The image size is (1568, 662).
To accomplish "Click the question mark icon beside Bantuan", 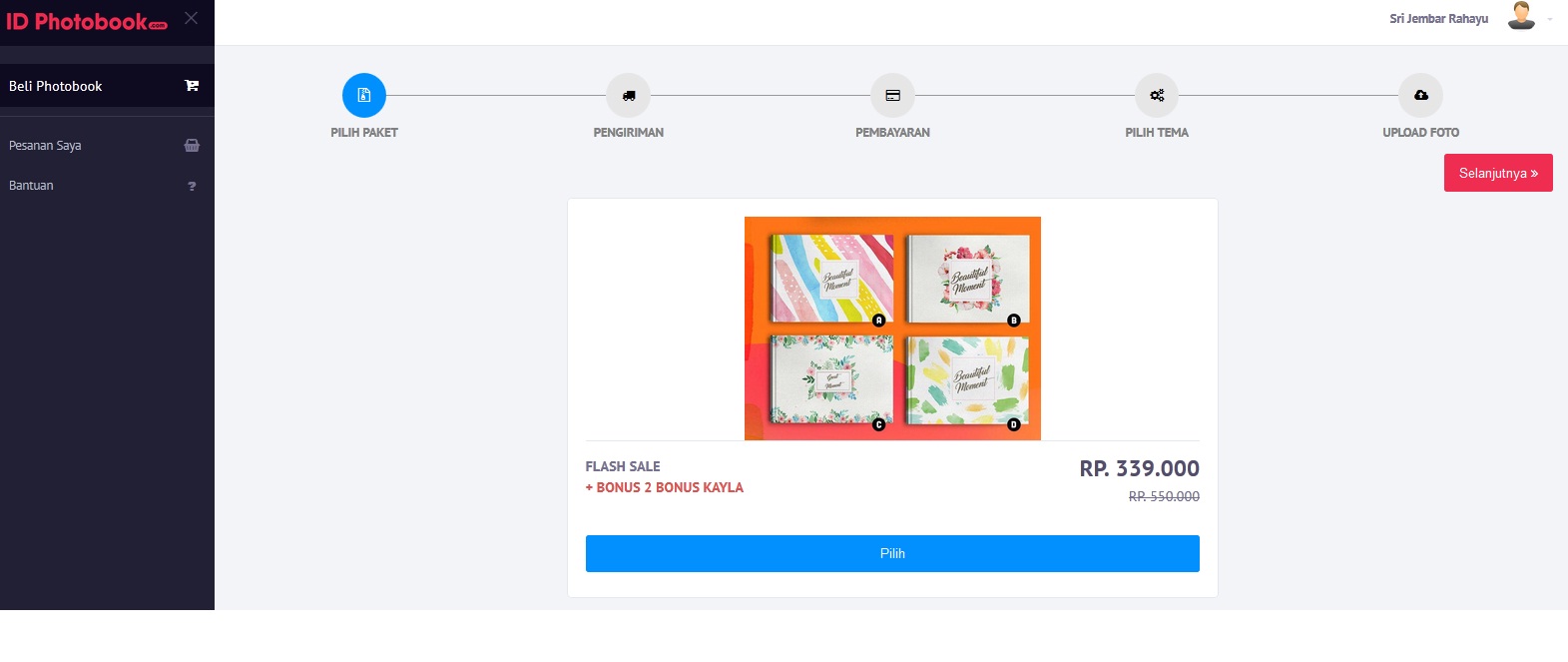I will (x=192, y=186).
